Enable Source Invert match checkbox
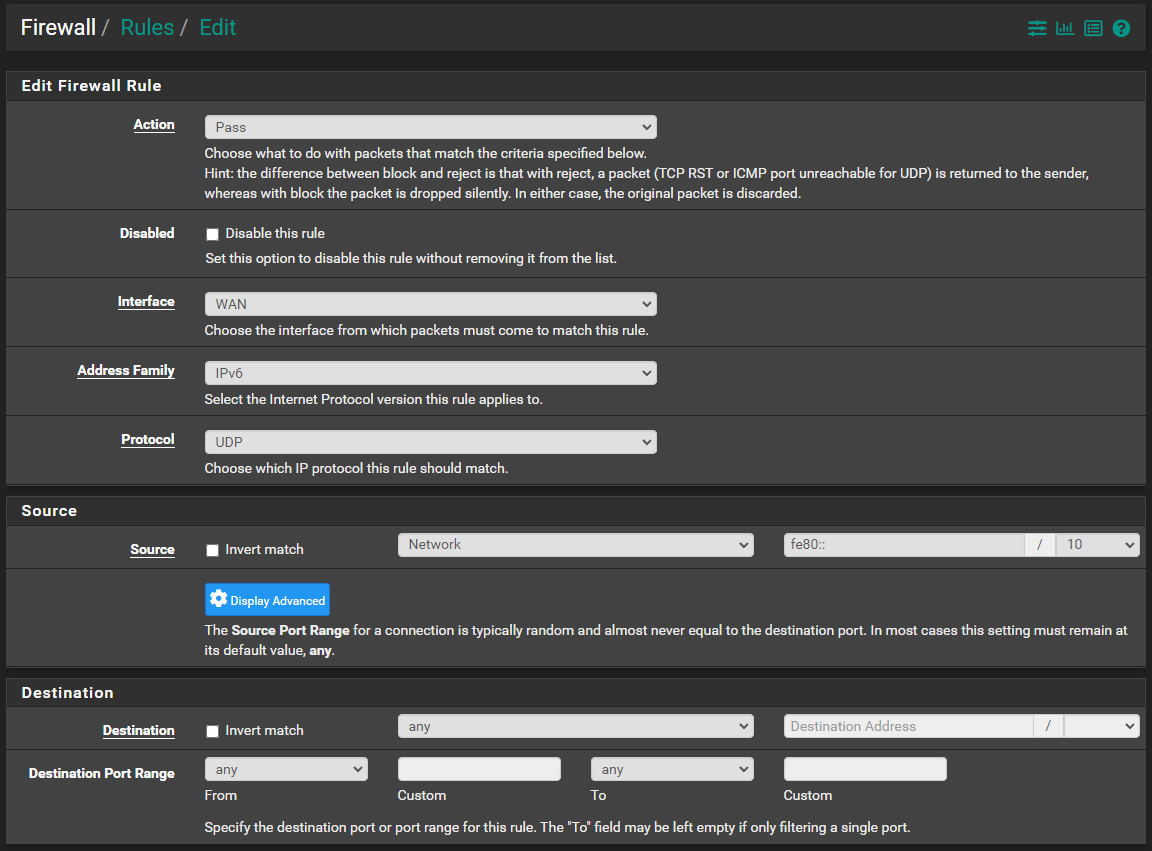The width and height of the screenshot is (1152, 851). [212, 550]
